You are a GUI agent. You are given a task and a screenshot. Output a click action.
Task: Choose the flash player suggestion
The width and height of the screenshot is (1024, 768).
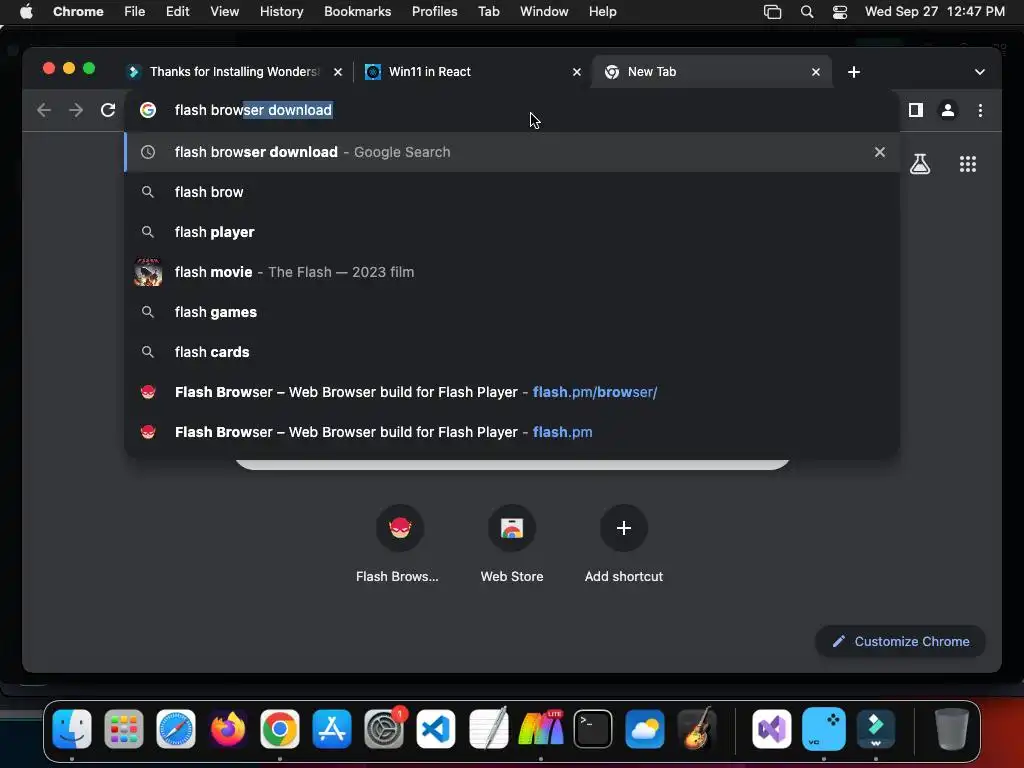pos(511,232)
